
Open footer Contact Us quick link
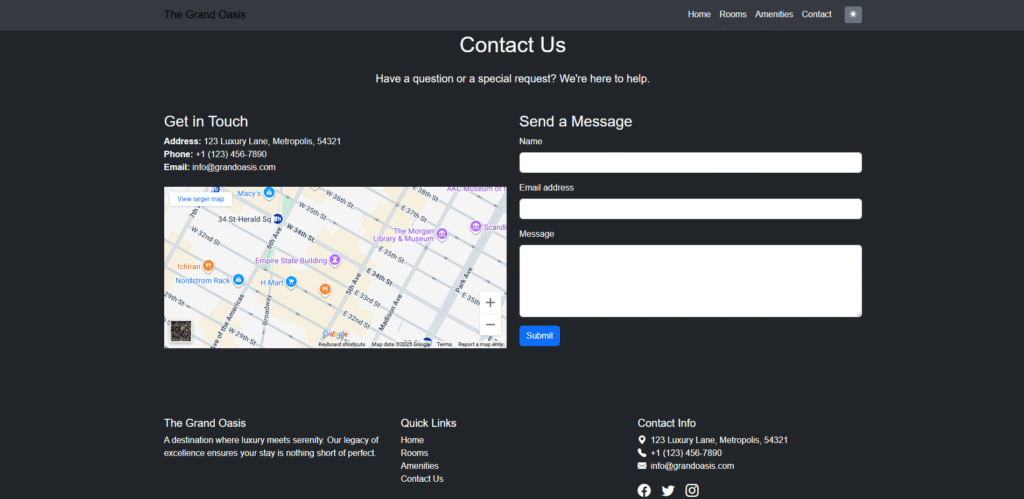pos(422,479)
